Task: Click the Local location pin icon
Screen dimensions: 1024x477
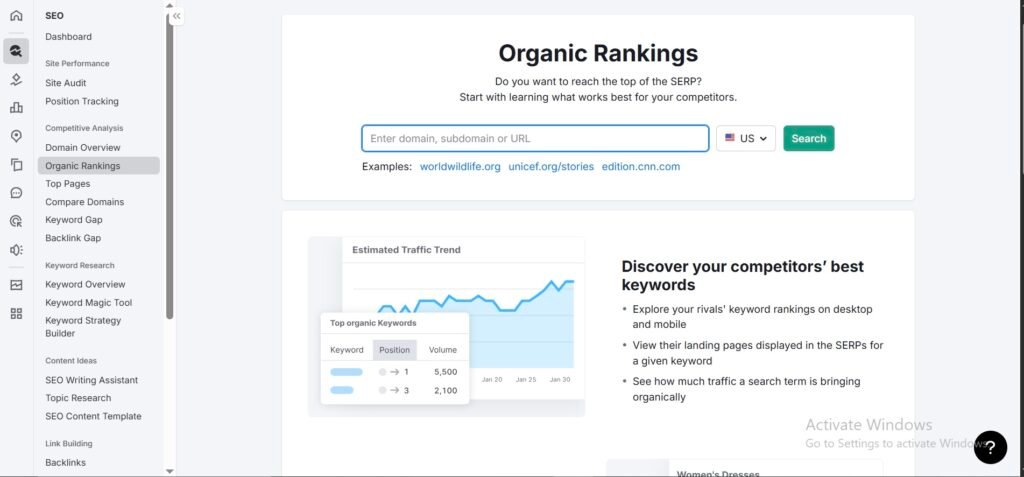Action: pos(16,136)
